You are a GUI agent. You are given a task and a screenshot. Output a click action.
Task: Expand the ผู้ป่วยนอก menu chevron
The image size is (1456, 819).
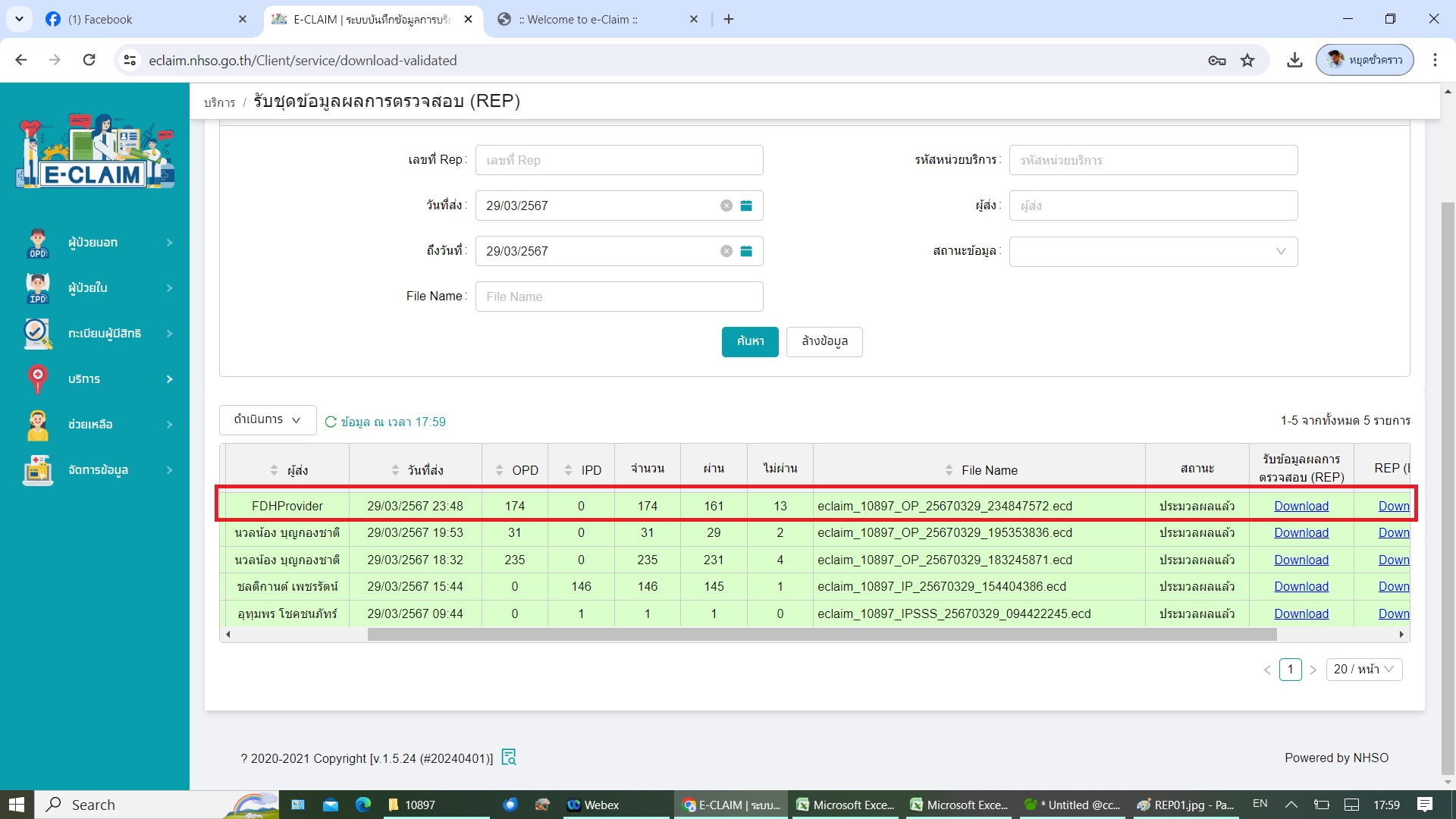170,243
